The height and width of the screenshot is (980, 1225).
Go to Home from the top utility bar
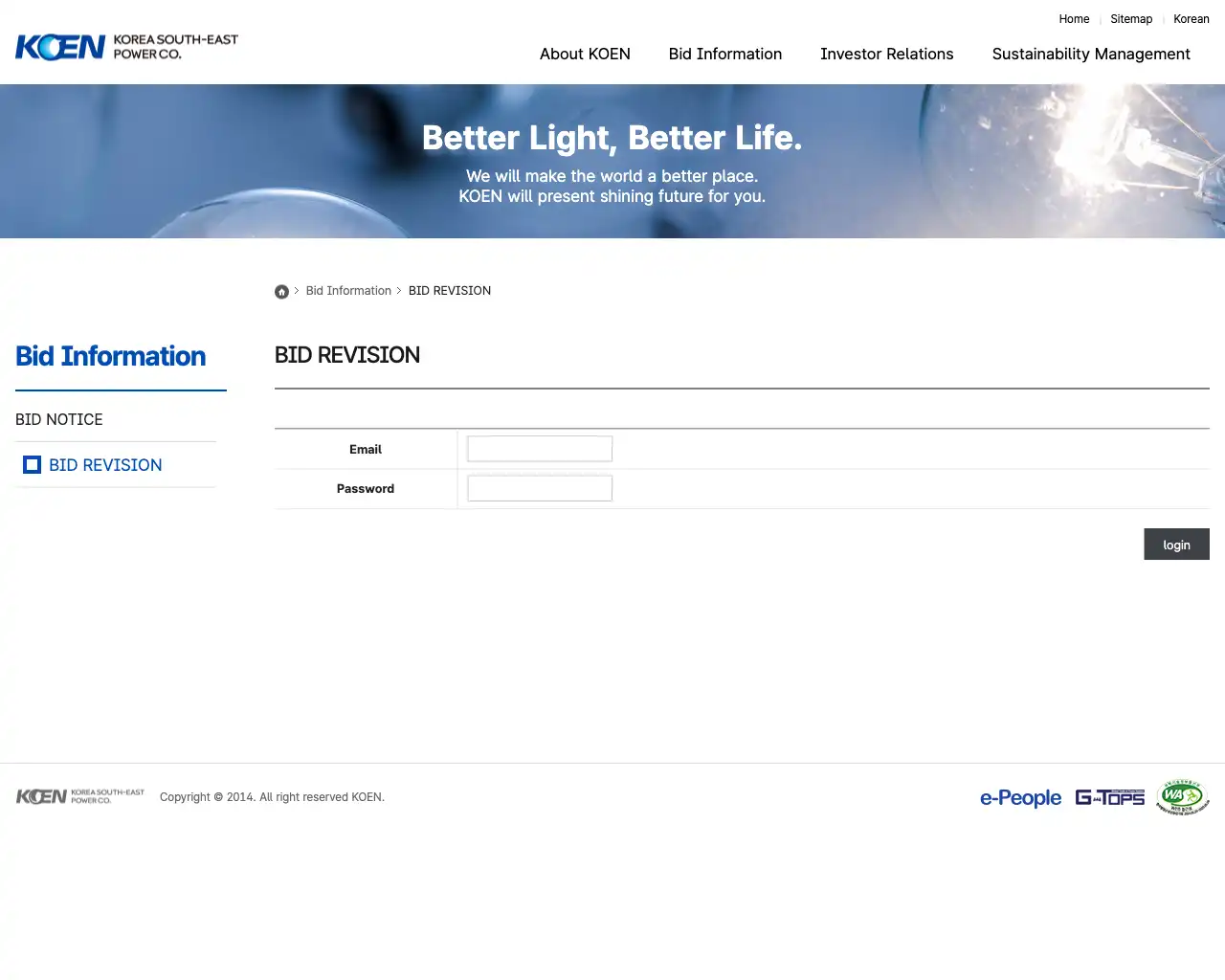pos(1074,19)
